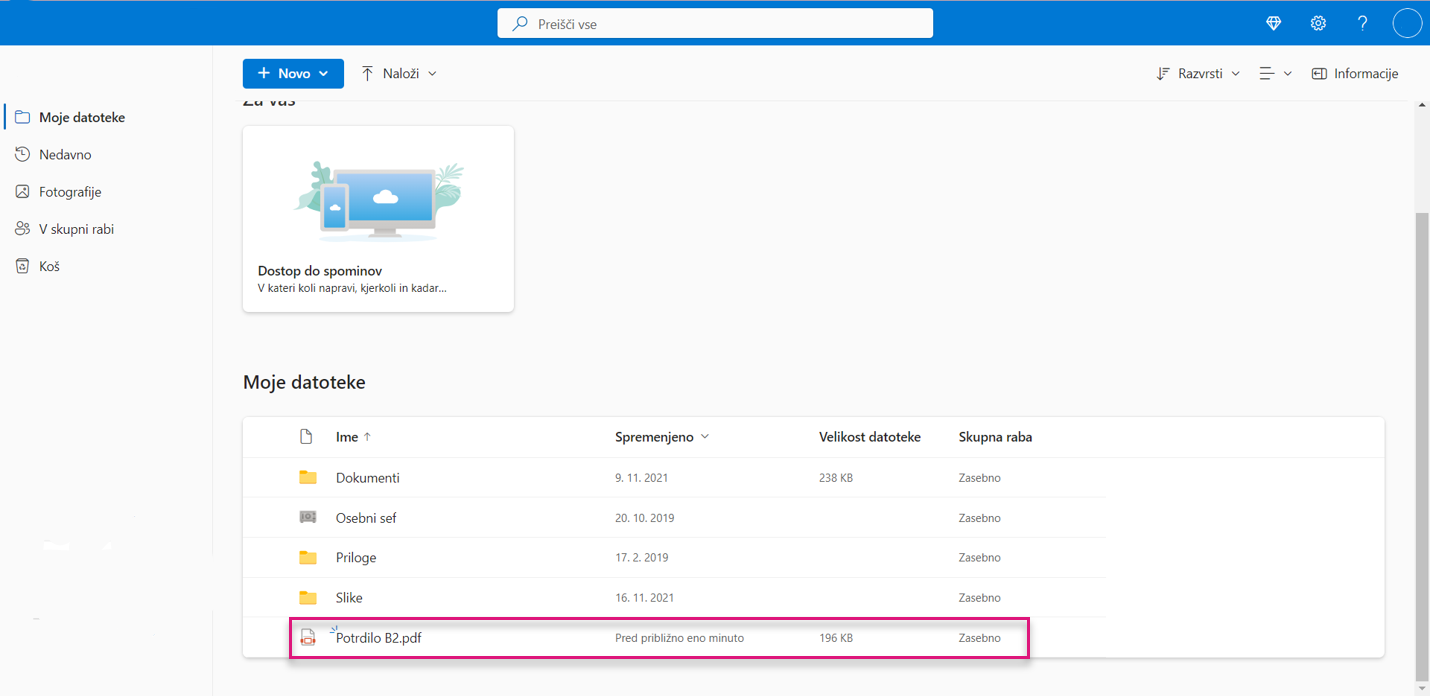Click the Moje datoteke section heading
The width and height of the screenshot is (1430, 696).
pyautogui.click(x=304, y=382)
